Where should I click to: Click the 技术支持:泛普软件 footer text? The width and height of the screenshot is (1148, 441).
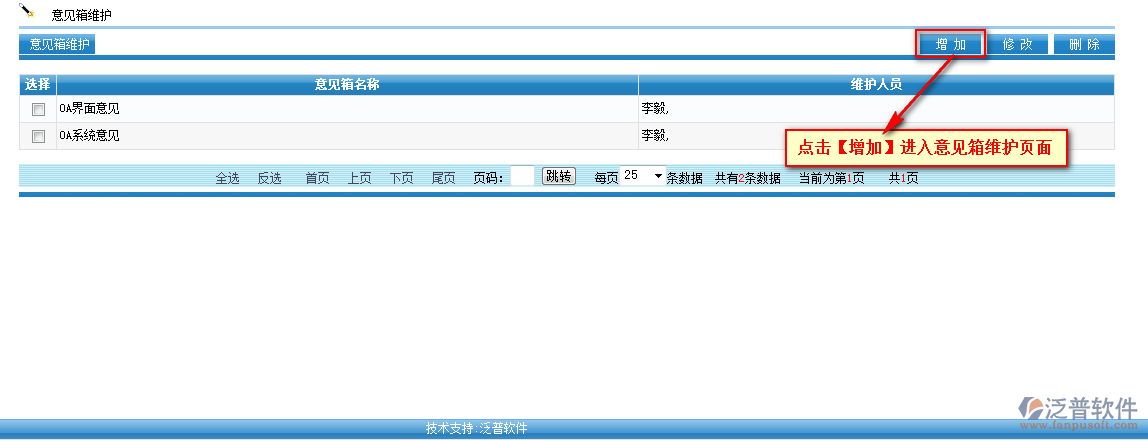pyautogui.click(x=477, y=429)
